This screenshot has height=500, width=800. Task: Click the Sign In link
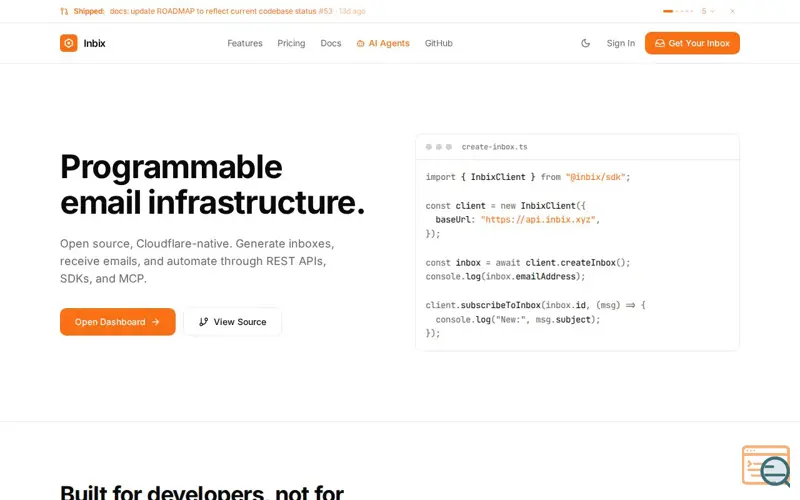coord(620,43)
